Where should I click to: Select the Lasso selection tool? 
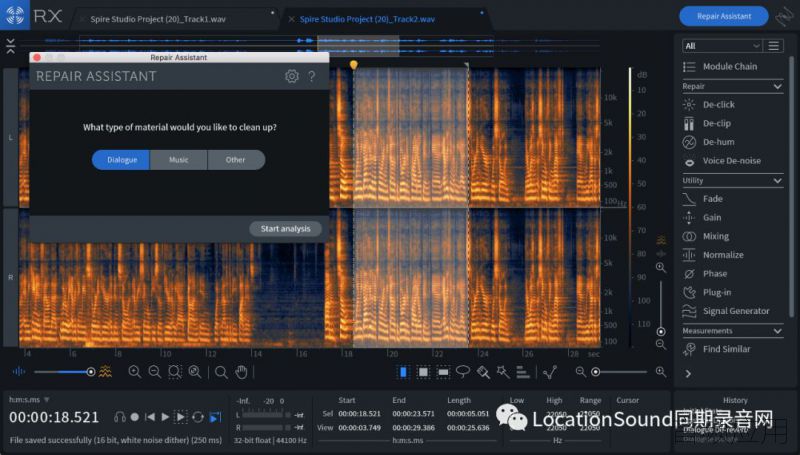pyautogui.click(x=463, y=372)
